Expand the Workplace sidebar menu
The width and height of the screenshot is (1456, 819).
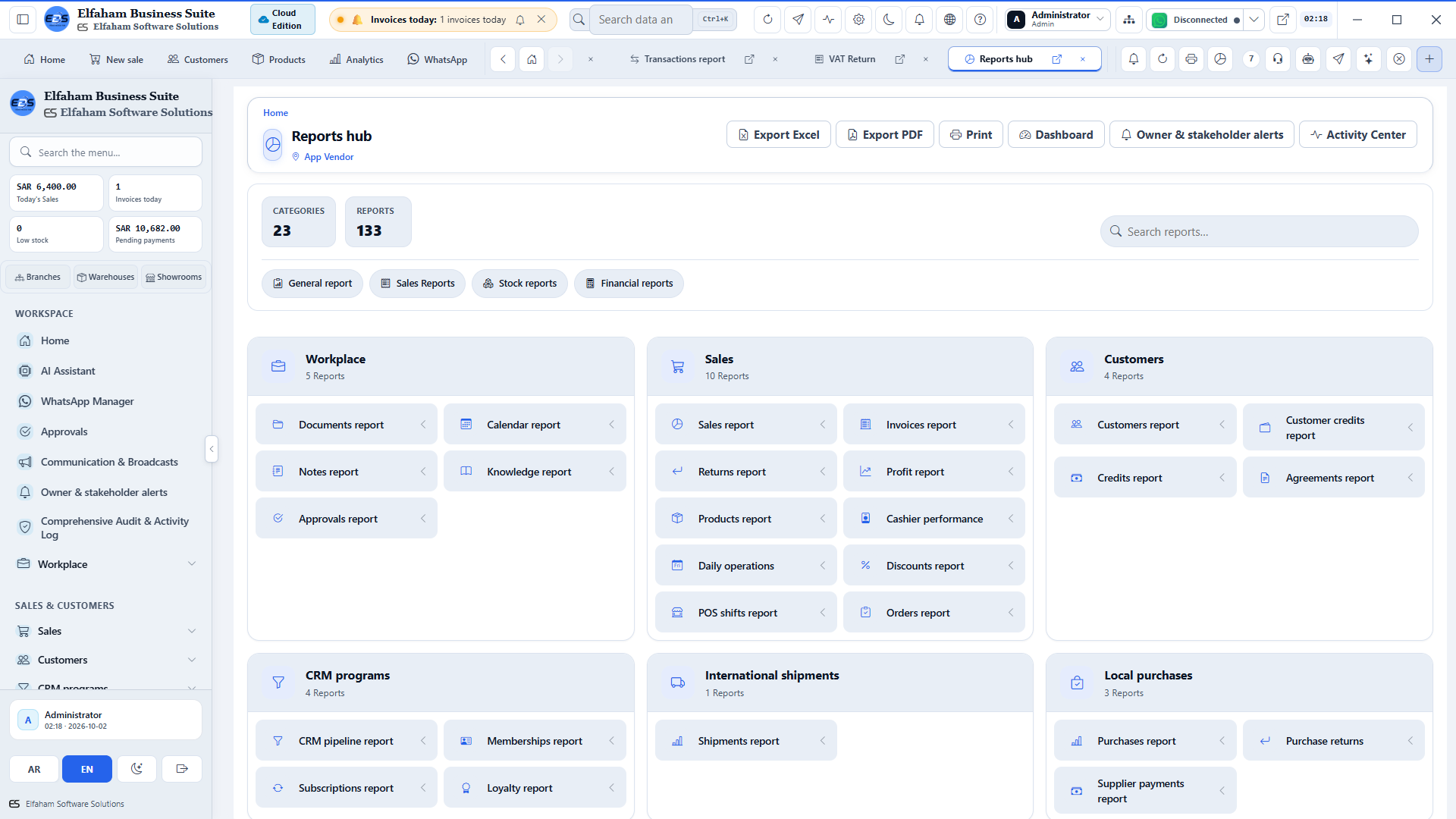(106, 564)
